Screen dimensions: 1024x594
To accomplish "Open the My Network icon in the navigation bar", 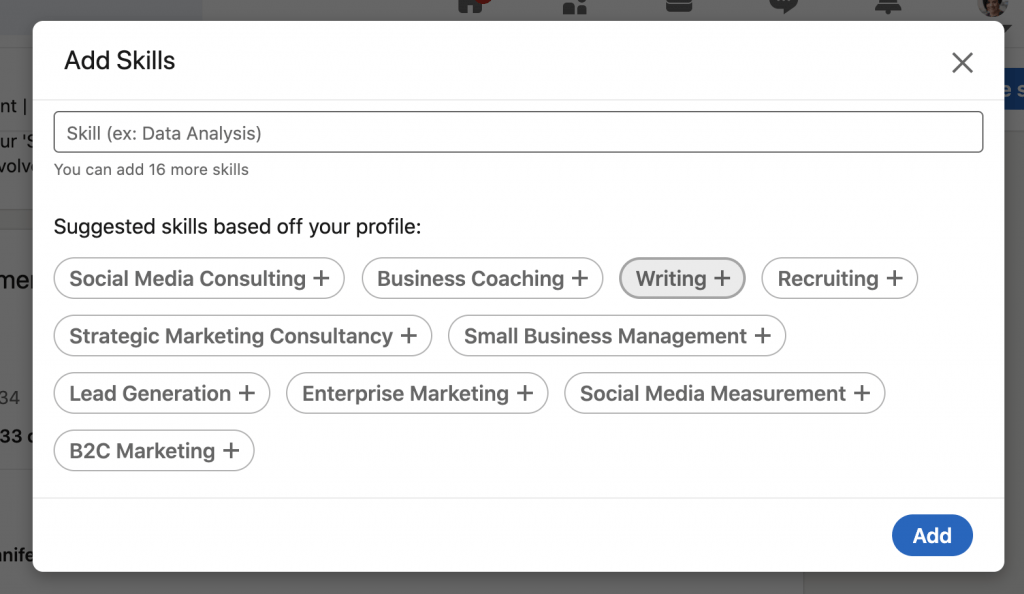I will 575,8.
